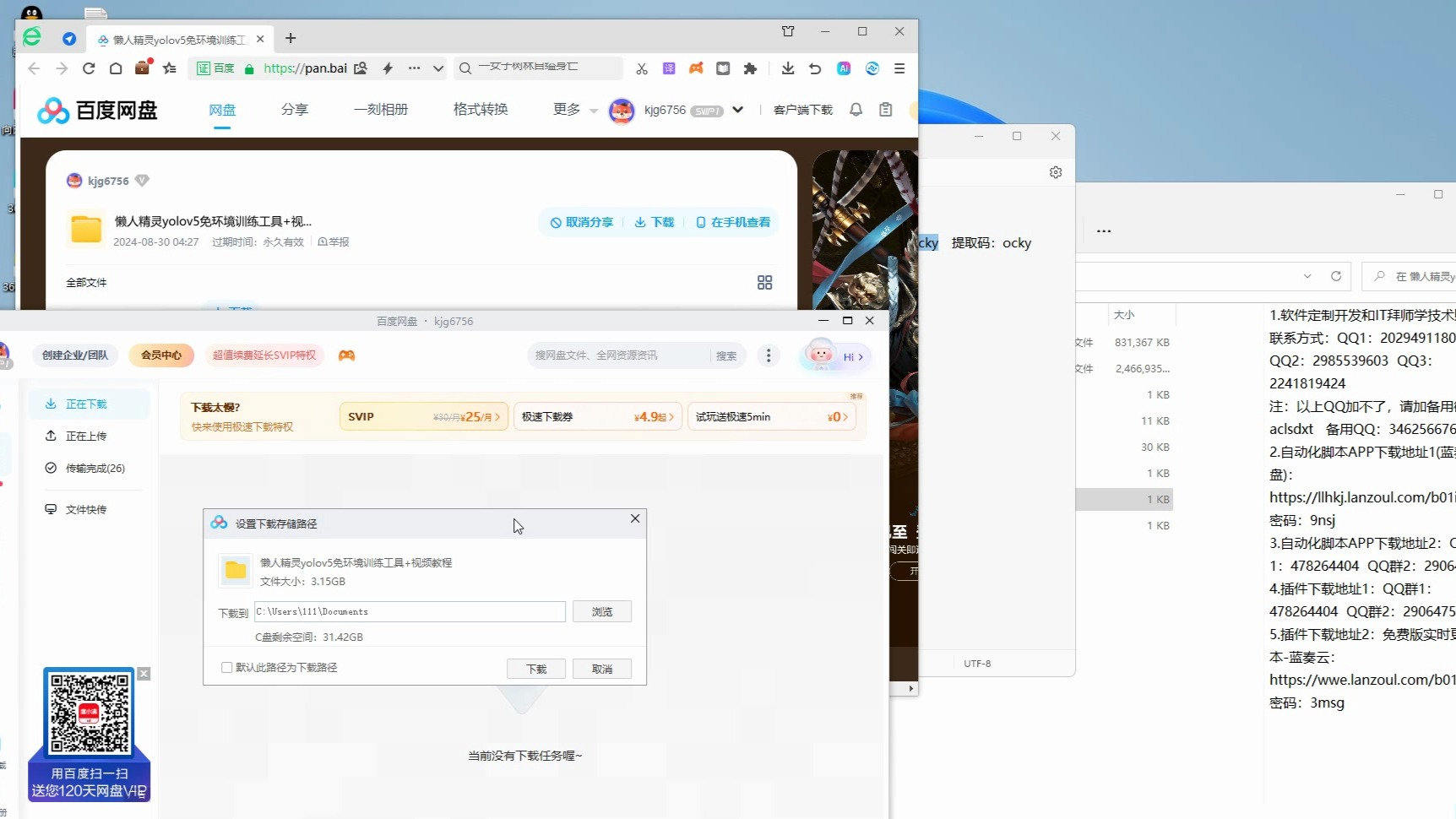1456x819 pixels.
Task: Switch file list to grid view icon
Action: [x=765, y=283]
